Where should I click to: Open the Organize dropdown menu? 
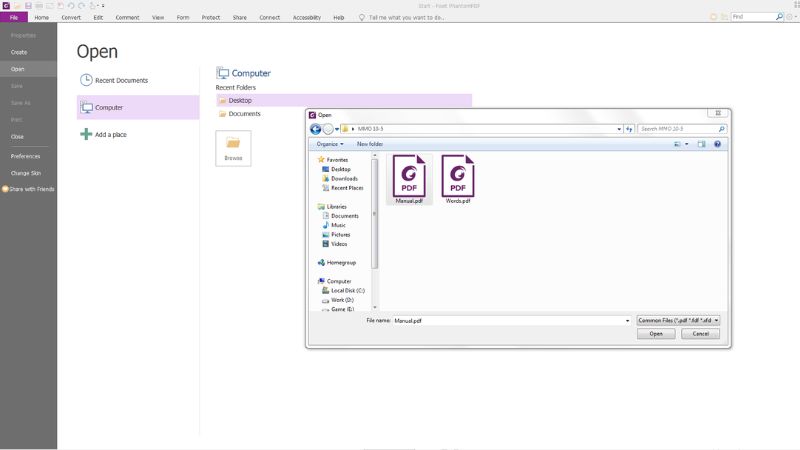(x=331, y=144)
